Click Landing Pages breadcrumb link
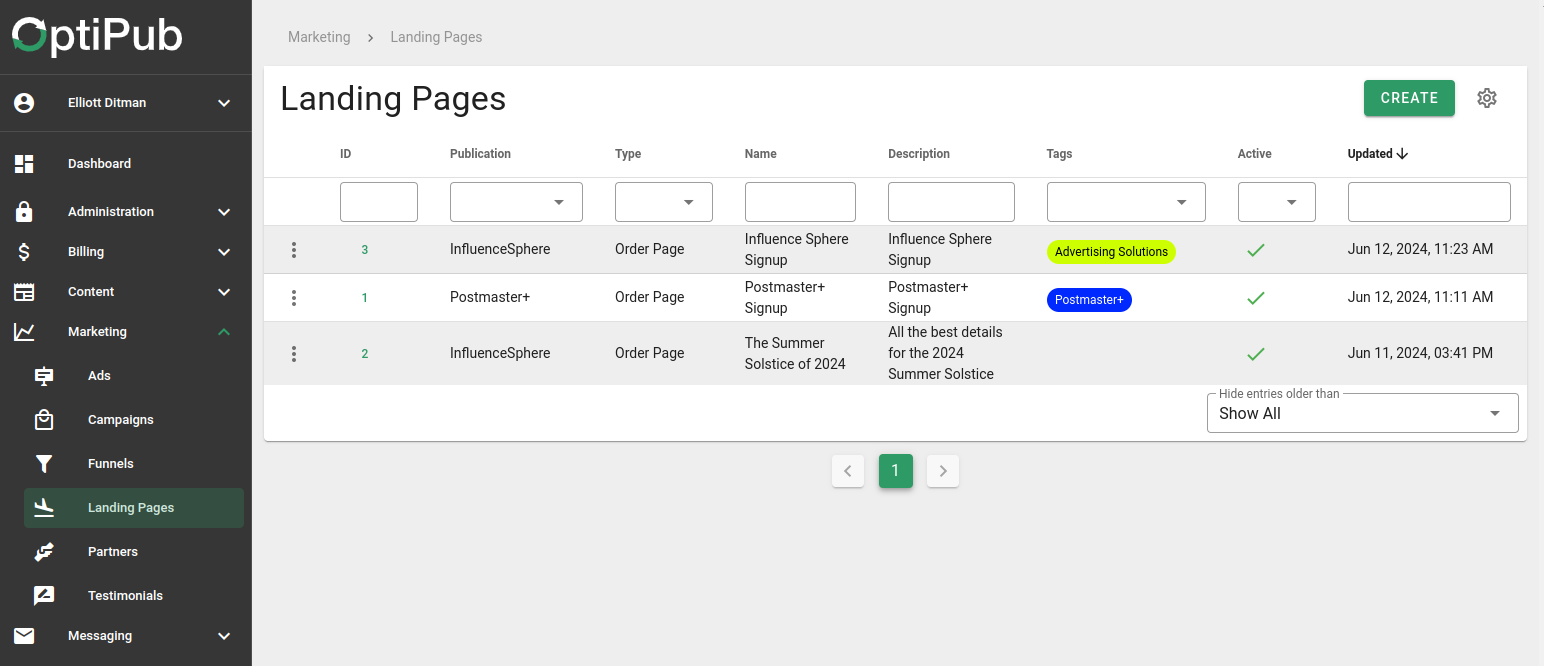 click(436, 37)
